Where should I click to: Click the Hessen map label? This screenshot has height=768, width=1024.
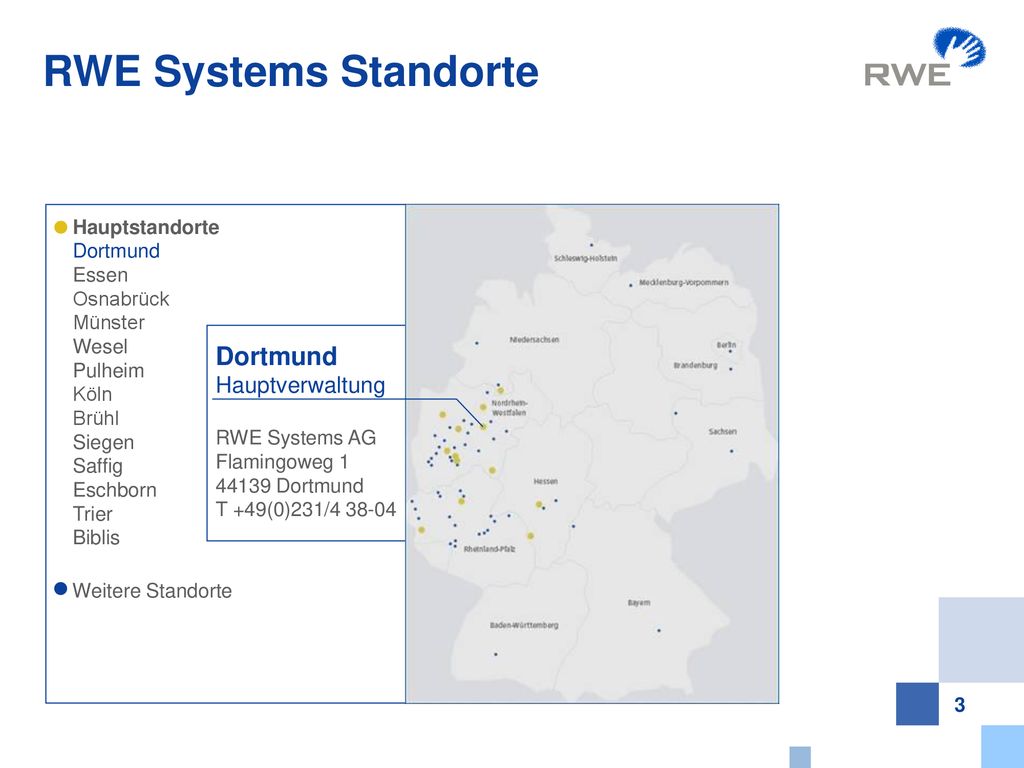point(545,481)
